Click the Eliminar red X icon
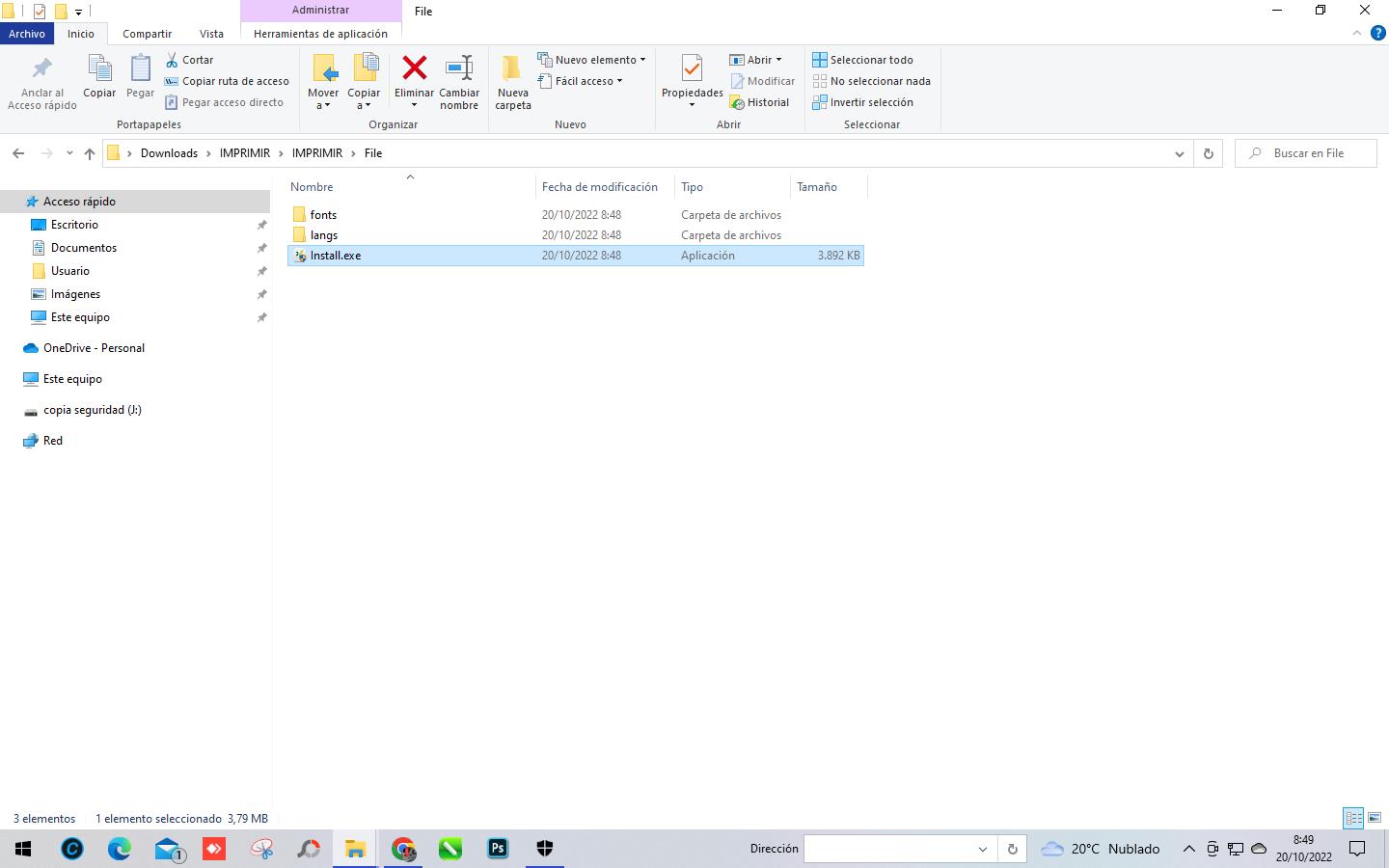The image size is (1389, 868). pyautogui.click(x=414, y=68)
